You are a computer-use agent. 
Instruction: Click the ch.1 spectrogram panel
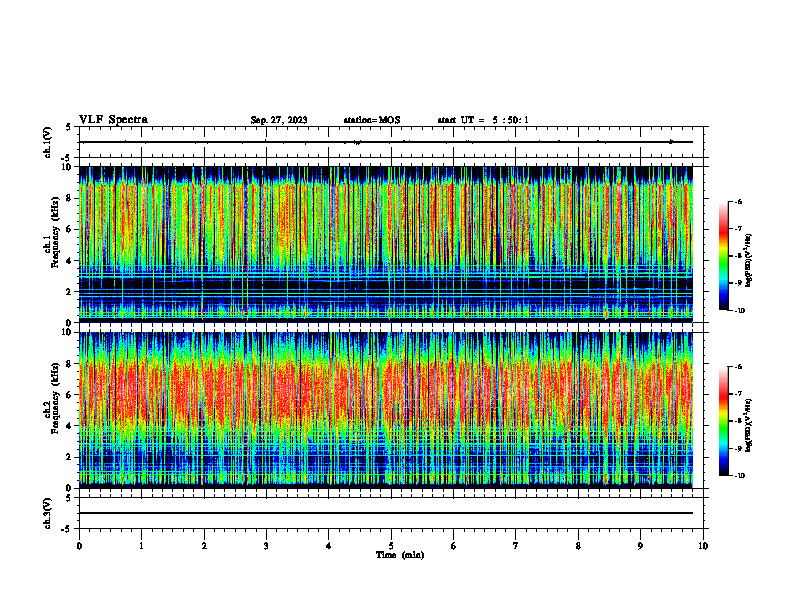(x=386, y=244)
